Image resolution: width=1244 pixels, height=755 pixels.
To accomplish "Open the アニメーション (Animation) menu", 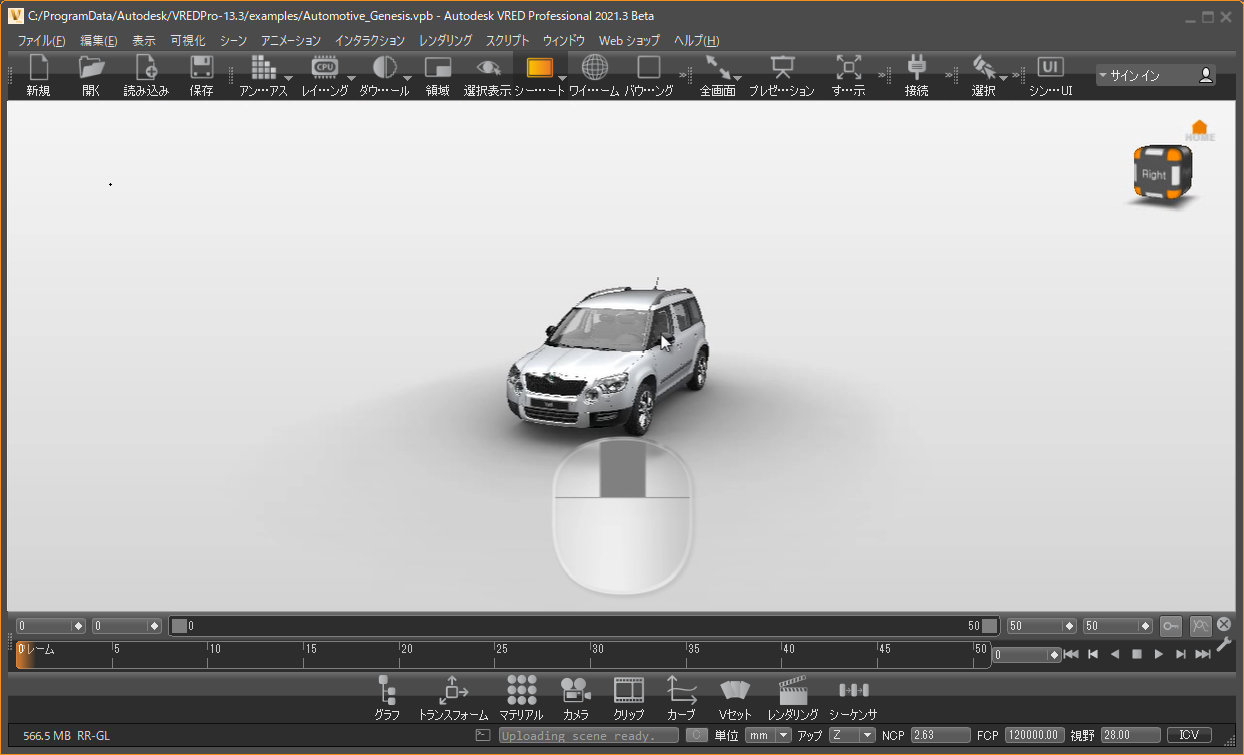I will point(291,41).
